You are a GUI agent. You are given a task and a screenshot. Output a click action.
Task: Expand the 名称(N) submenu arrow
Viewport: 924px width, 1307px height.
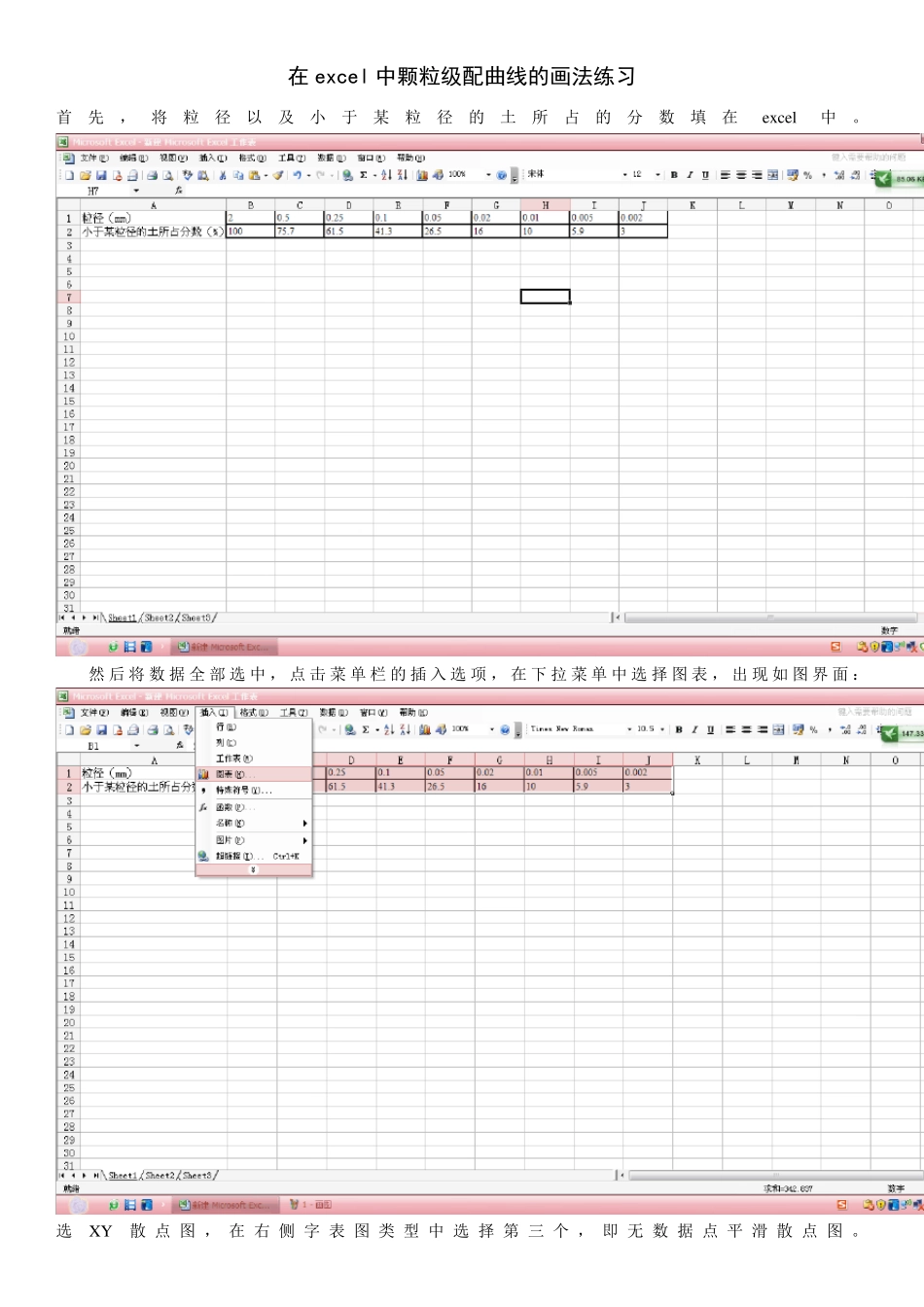pyautogui.click(x=305, y=824)
